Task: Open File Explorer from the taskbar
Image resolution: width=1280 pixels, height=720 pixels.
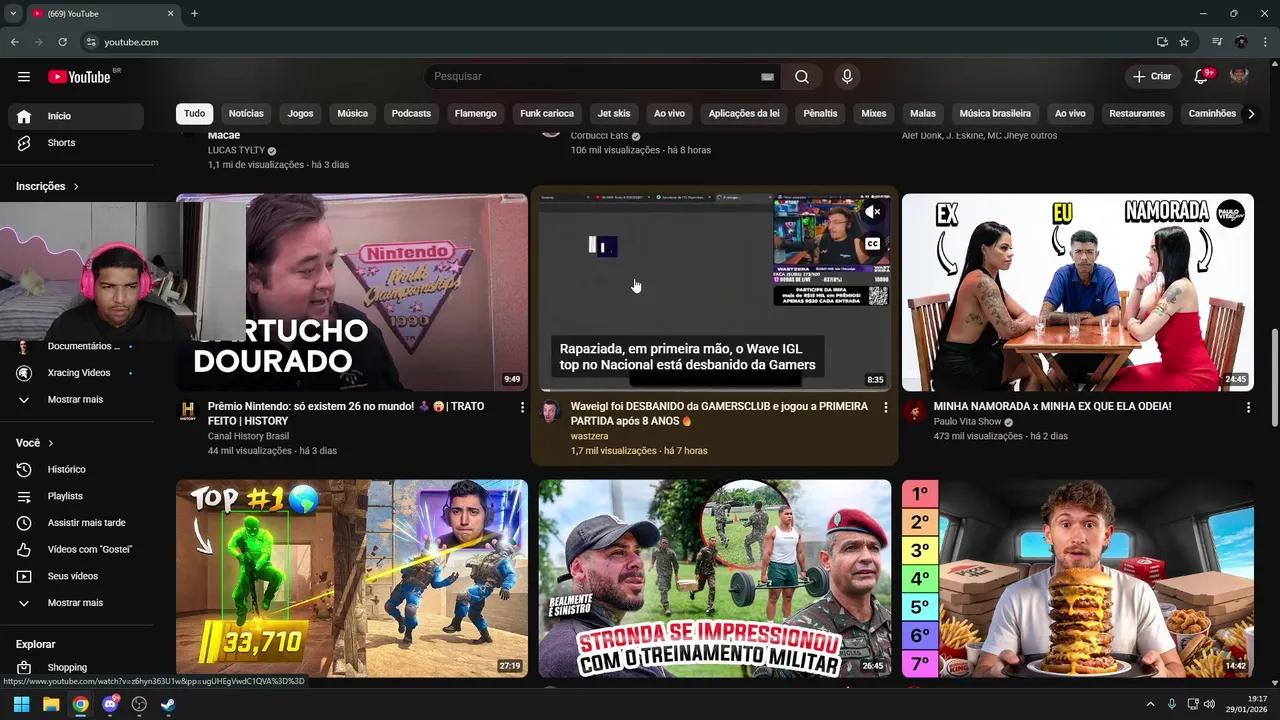Action: 51,704
